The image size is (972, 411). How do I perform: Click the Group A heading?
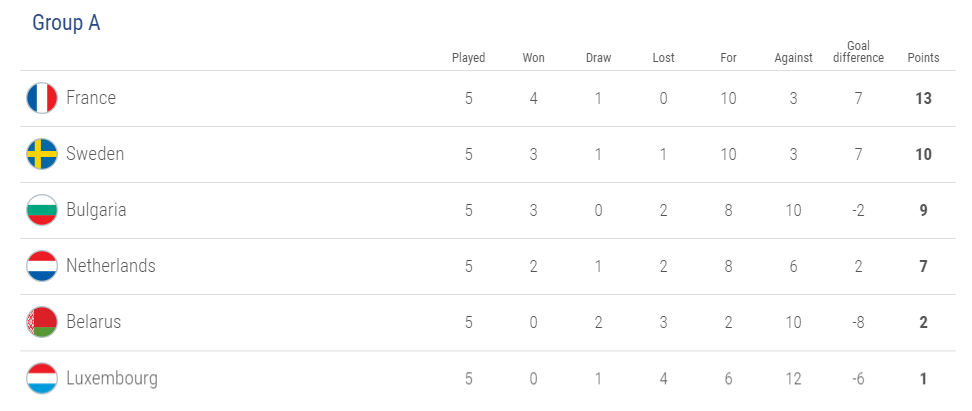pos(66,23)
